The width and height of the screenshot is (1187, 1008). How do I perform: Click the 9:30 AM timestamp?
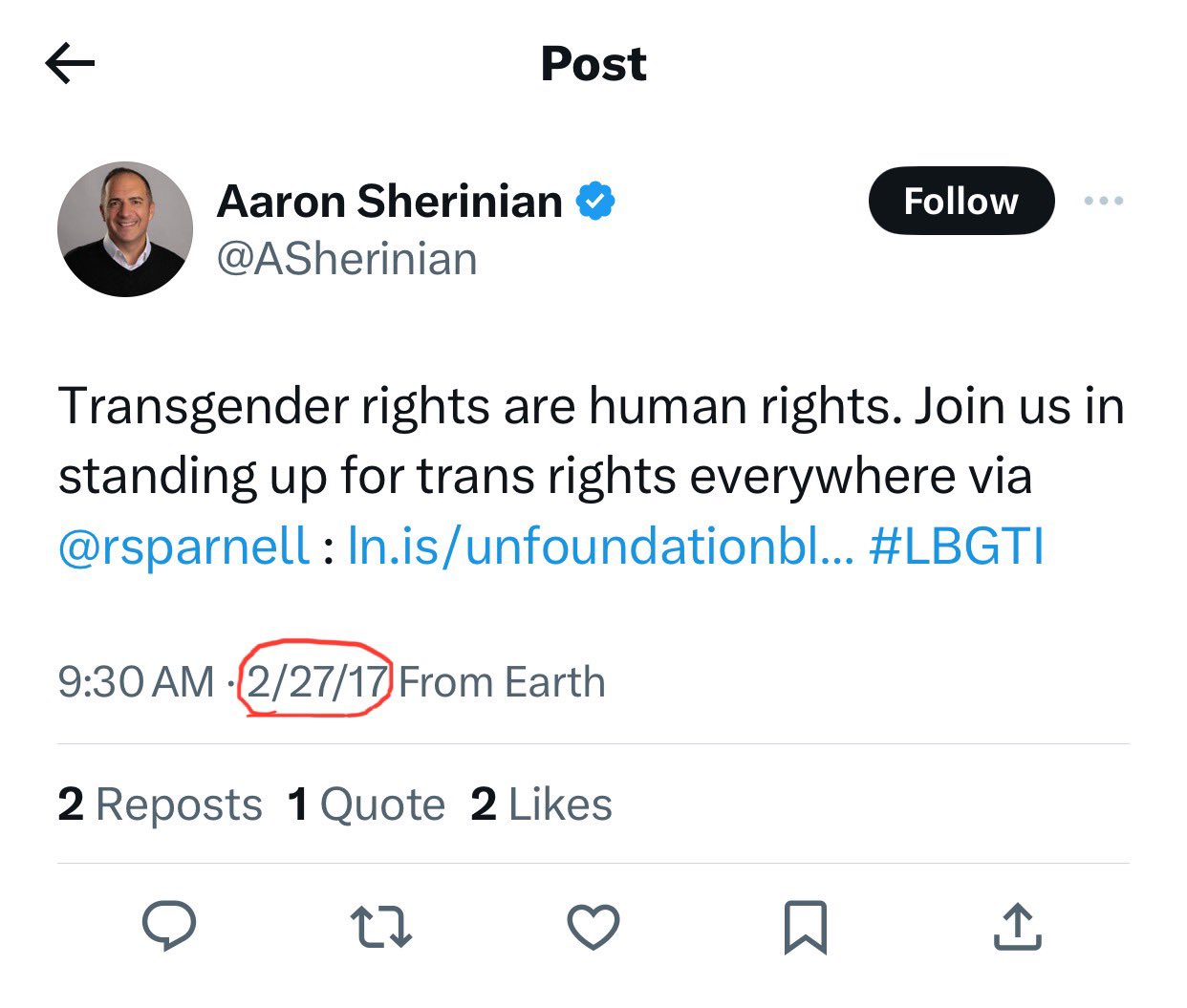tap(137, 682)
